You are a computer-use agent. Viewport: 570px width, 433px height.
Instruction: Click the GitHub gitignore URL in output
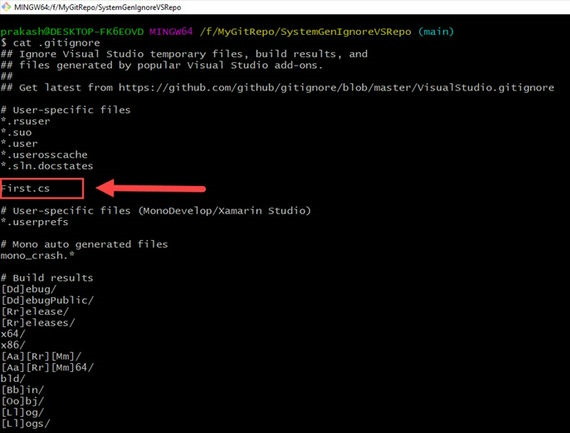click(336, 88)
